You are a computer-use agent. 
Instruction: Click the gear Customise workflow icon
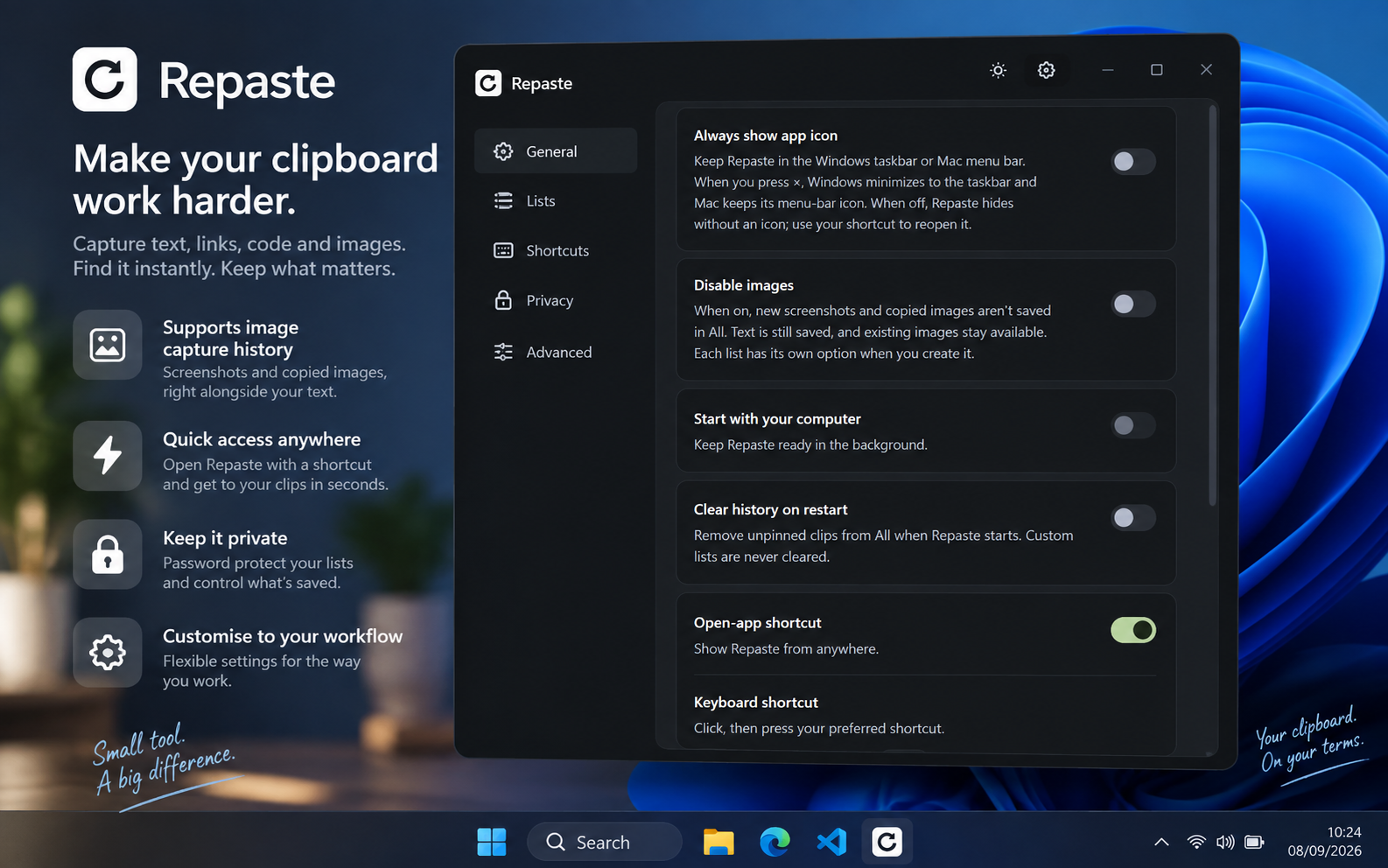108,652
